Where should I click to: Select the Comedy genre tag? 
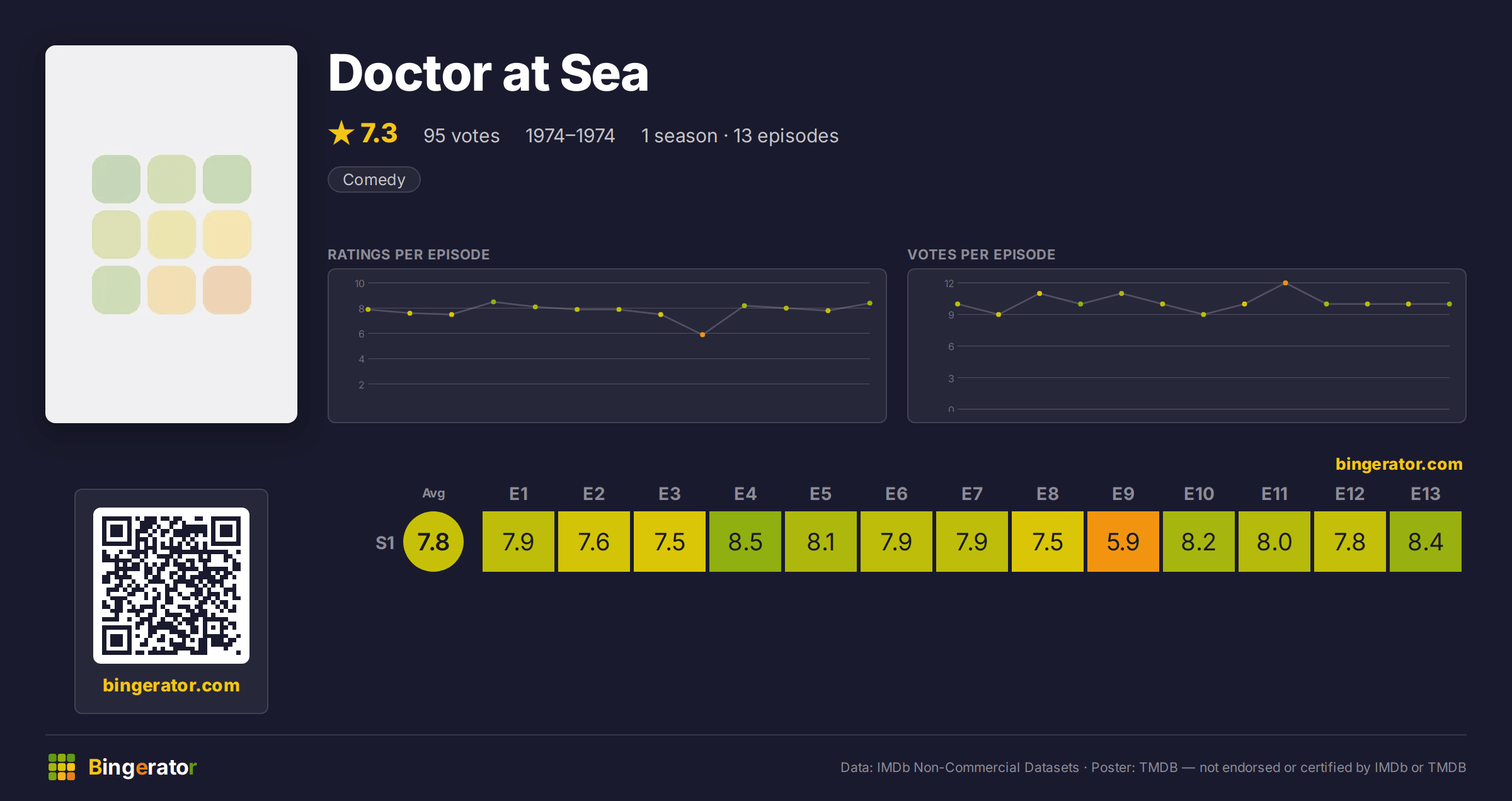click(x=374, y=179)
